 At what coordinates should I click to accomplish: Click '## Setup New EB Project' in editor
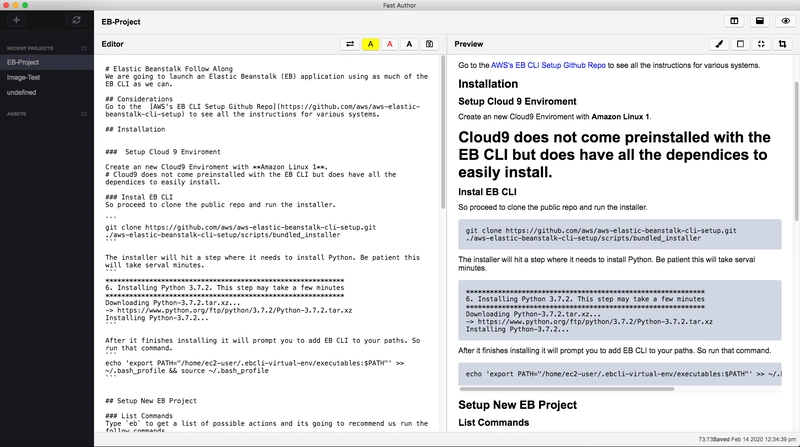151,401
